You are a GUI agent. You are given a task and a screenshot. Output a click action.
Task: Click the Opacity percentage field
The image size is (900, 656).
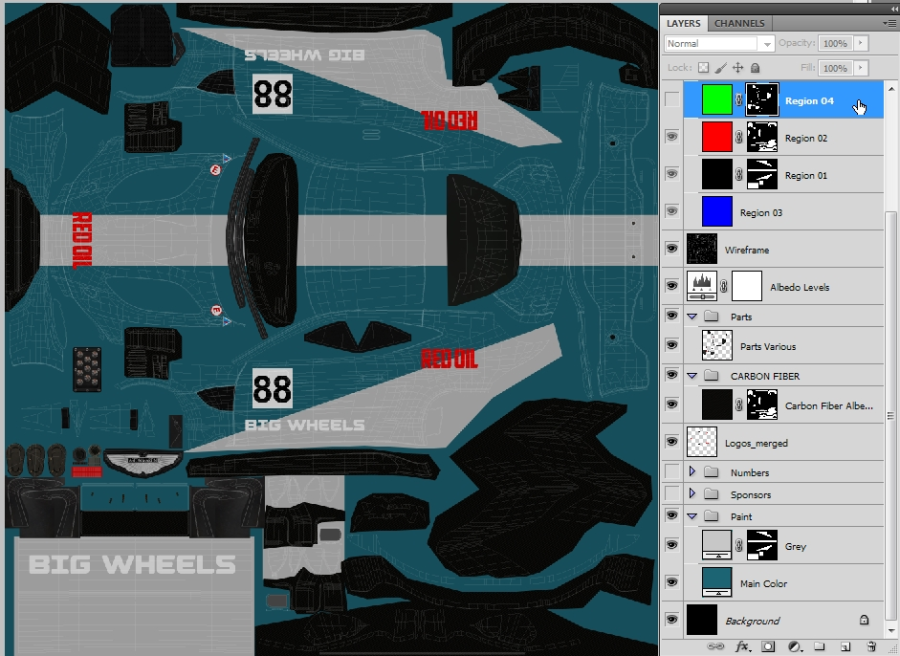click(x=835, y=43)
